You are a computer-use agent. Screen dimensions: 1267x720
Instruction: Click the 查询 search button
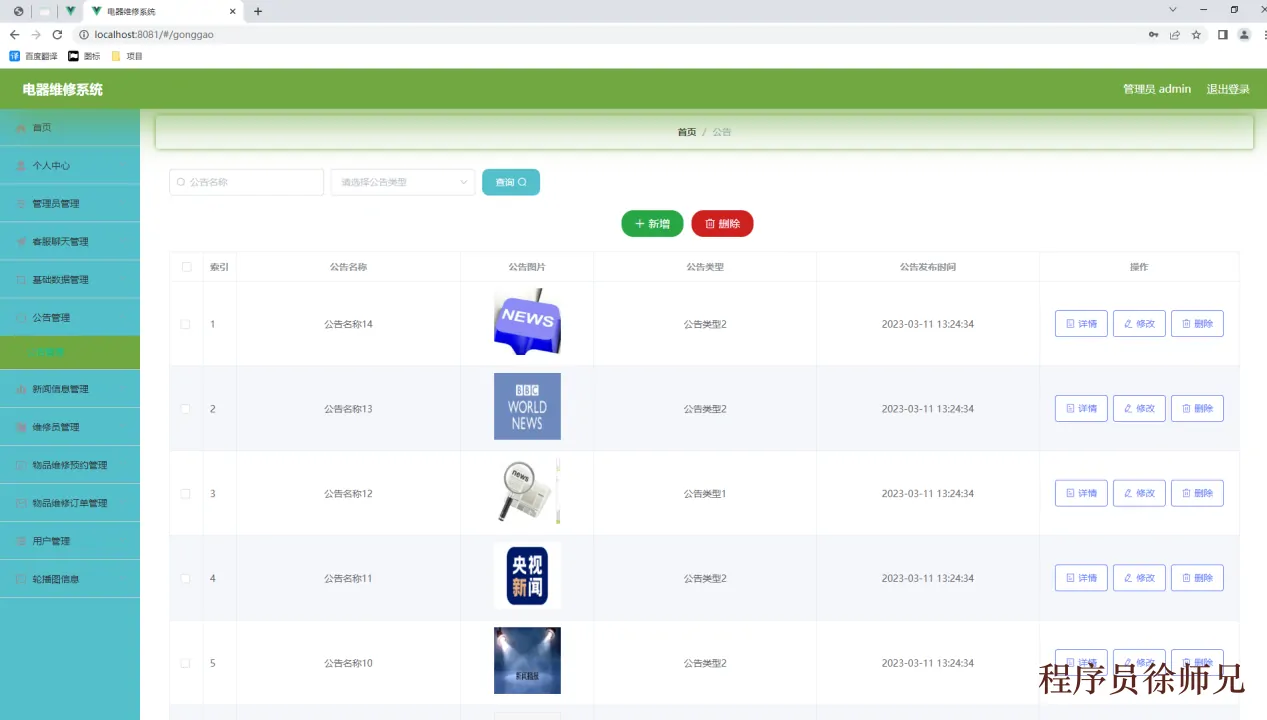[x=511, y=182]
